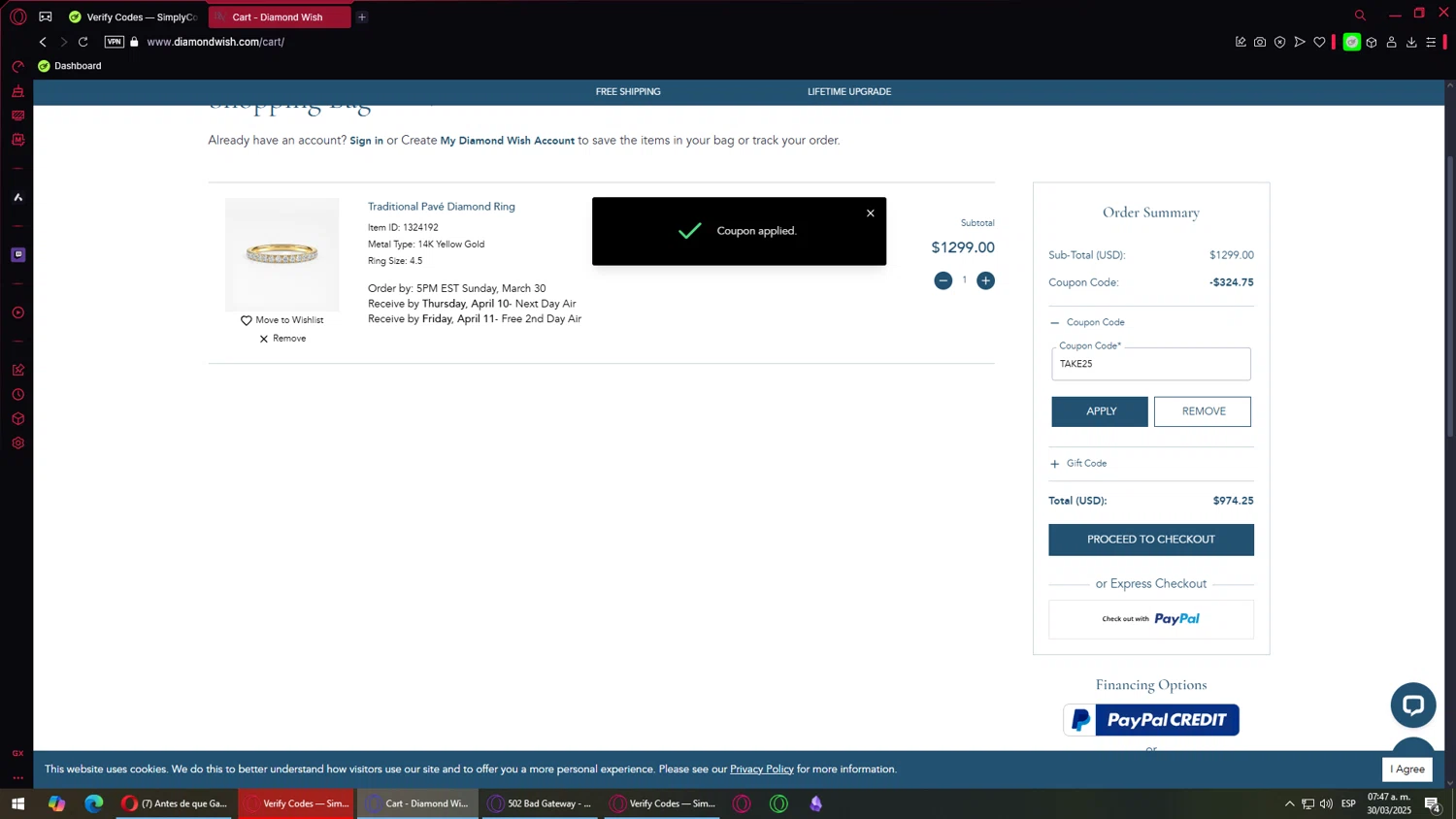Open the pinboards edit icon in sidebar
The width and height of the screenshot is (1456, 819).
[17, 370]
